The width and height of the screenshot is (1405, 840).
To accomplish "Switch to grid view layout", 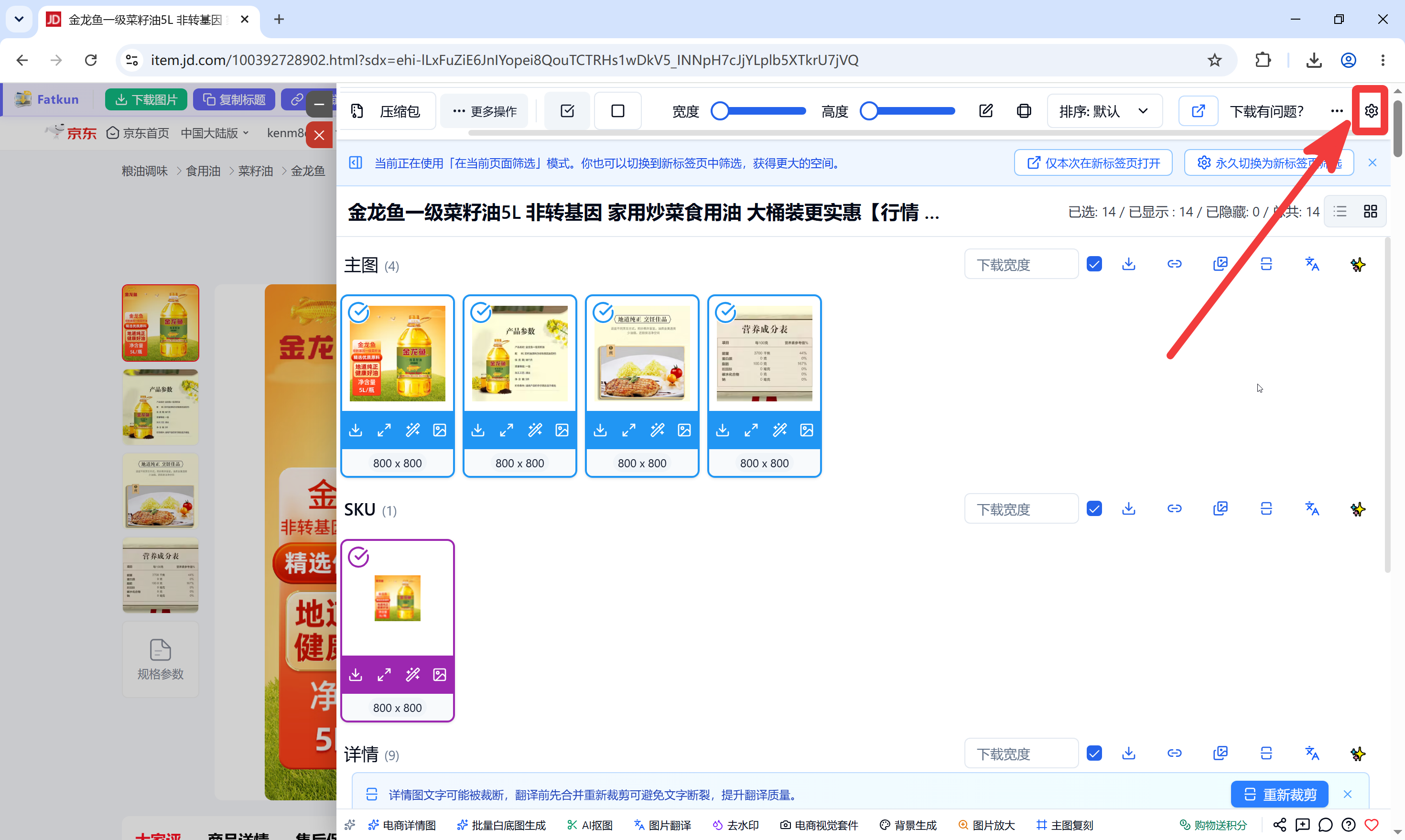I will 1370,212.
